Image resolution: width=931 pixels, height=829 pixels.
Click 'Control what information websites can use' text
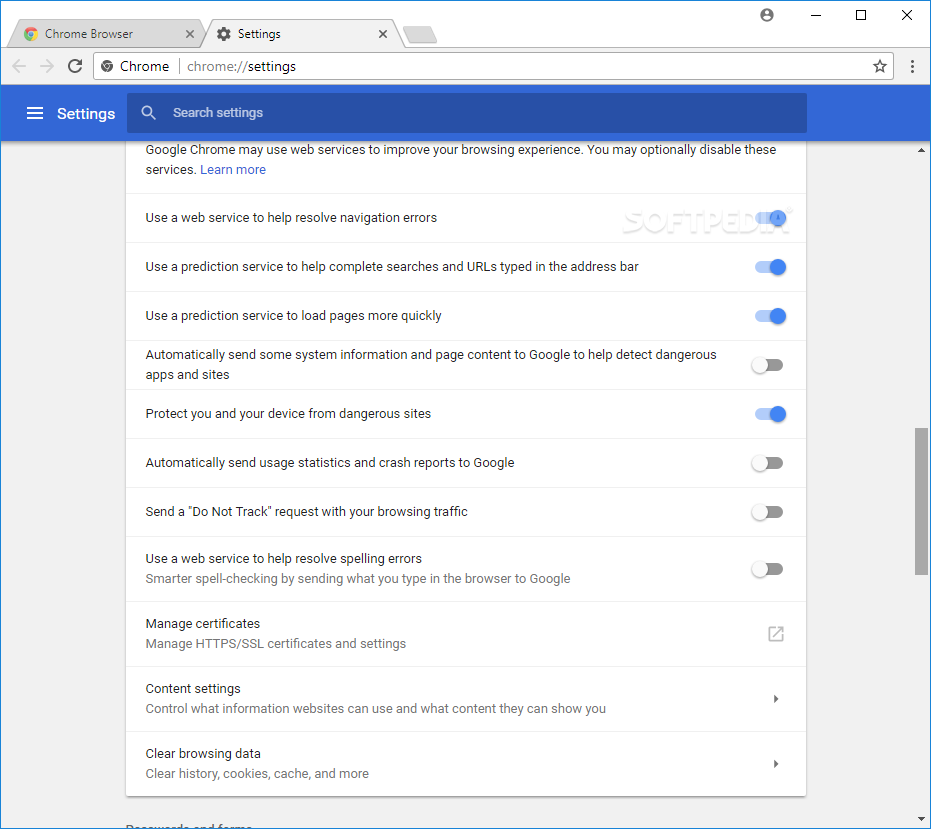[x=376, y=709]
